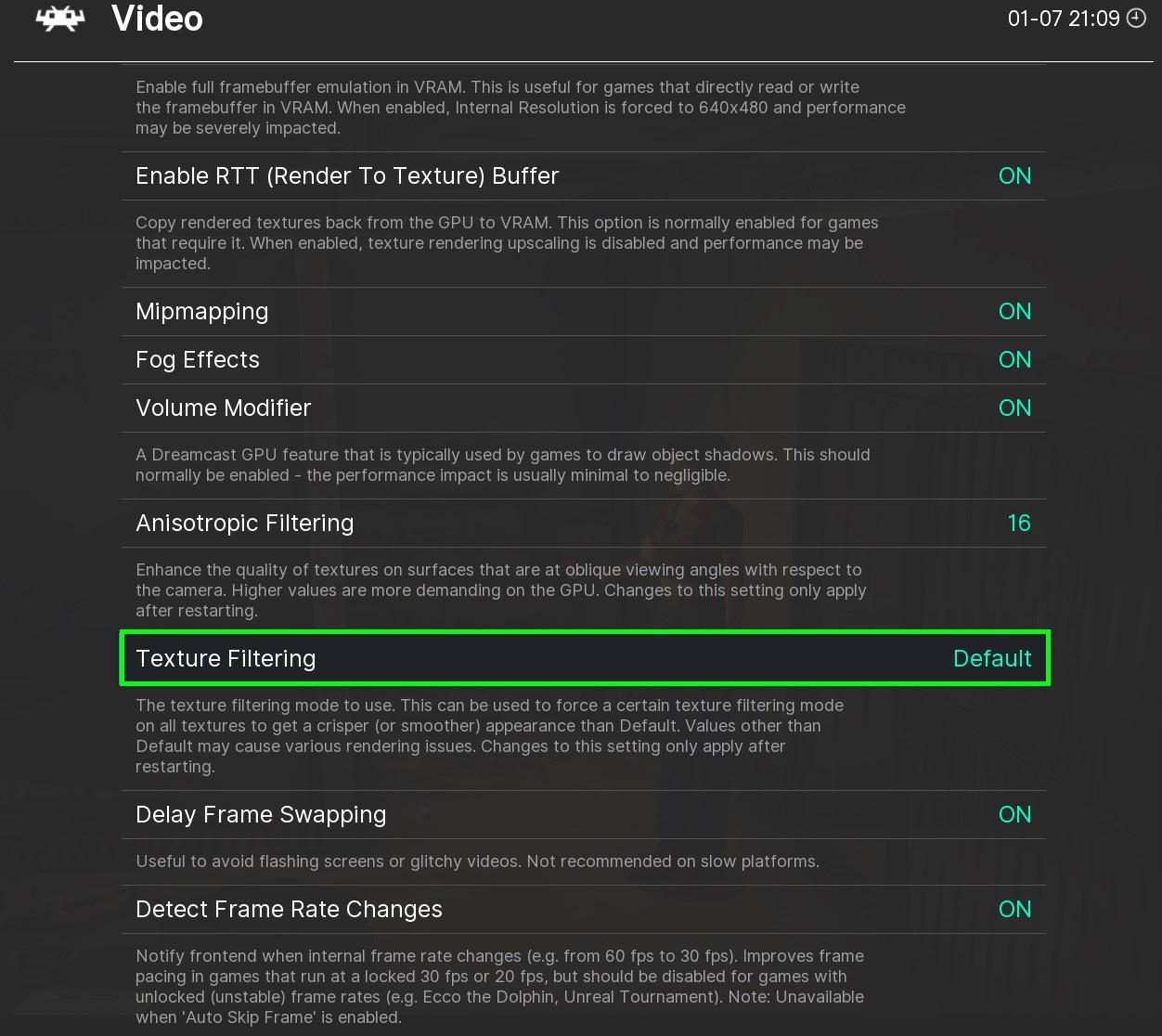
Task: Toggle Volume Modifier ON value
Action: pos(1014,408)
